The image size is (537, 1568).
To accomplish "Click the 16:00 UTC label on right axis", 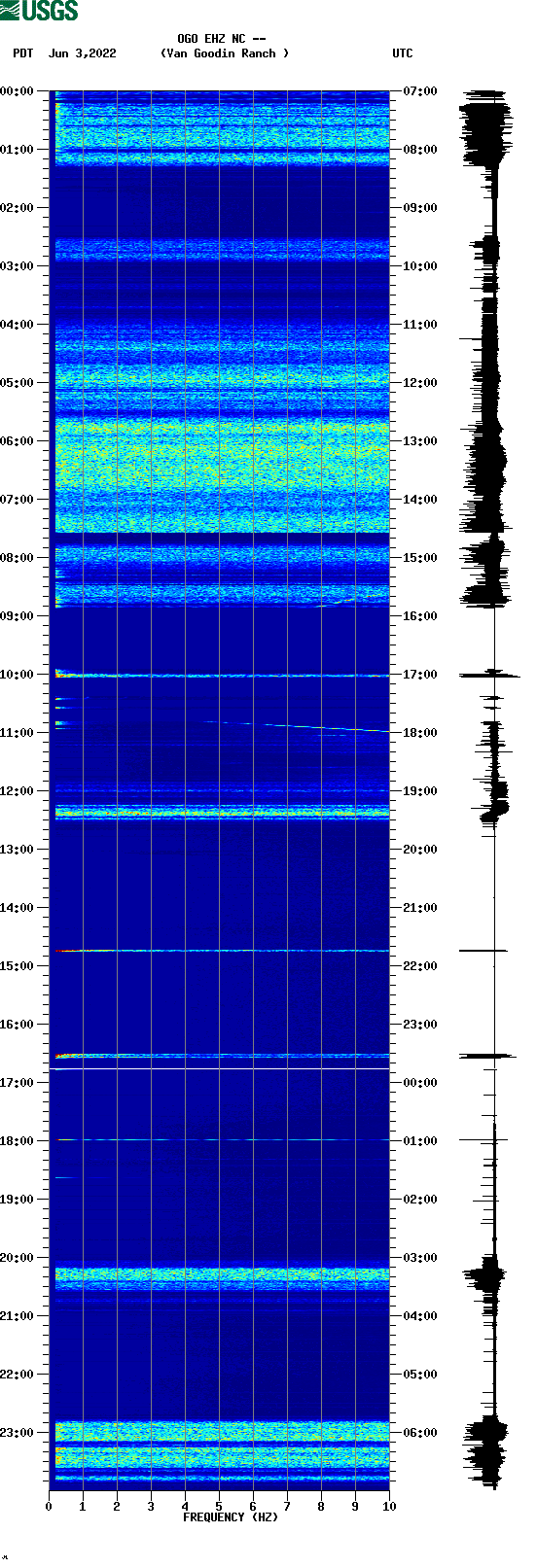I will tap(420, 616).
